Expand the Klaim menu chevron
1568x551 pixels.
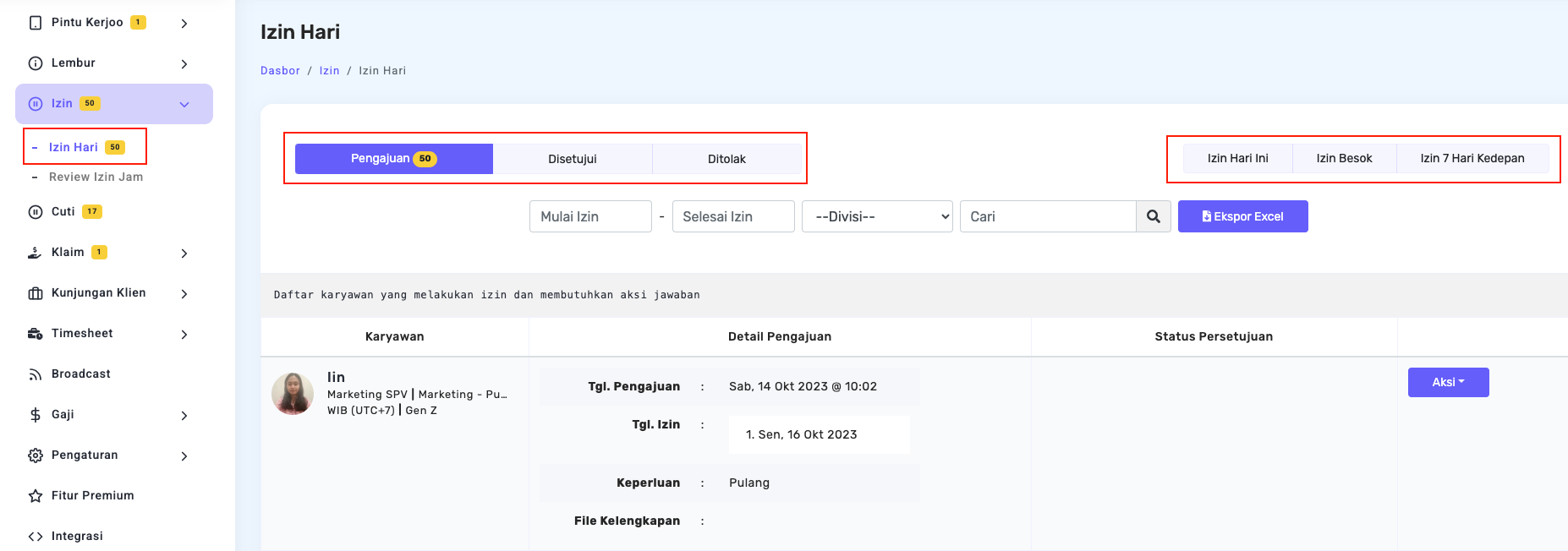184,253
